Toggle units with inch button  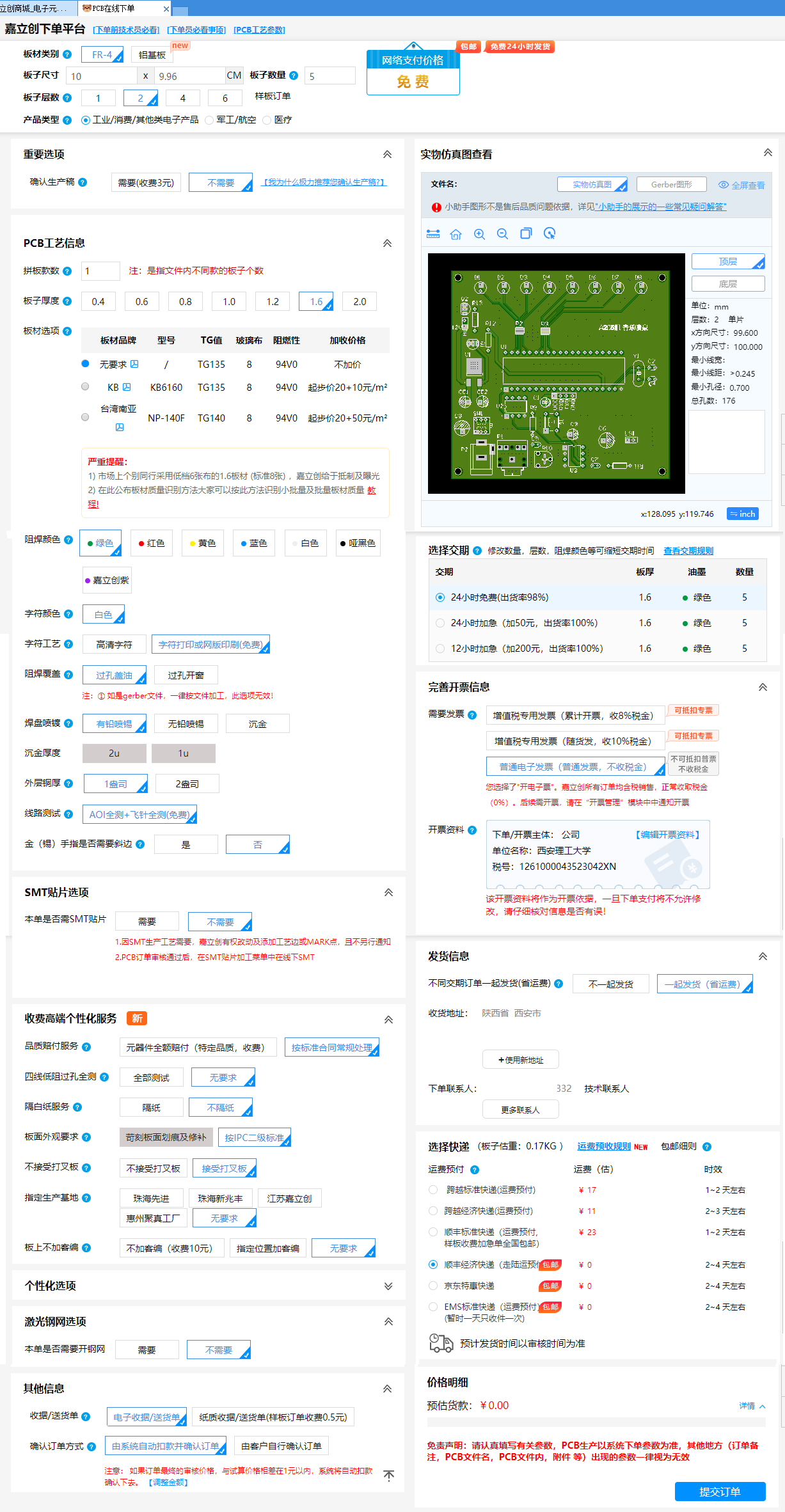(743, 514)
